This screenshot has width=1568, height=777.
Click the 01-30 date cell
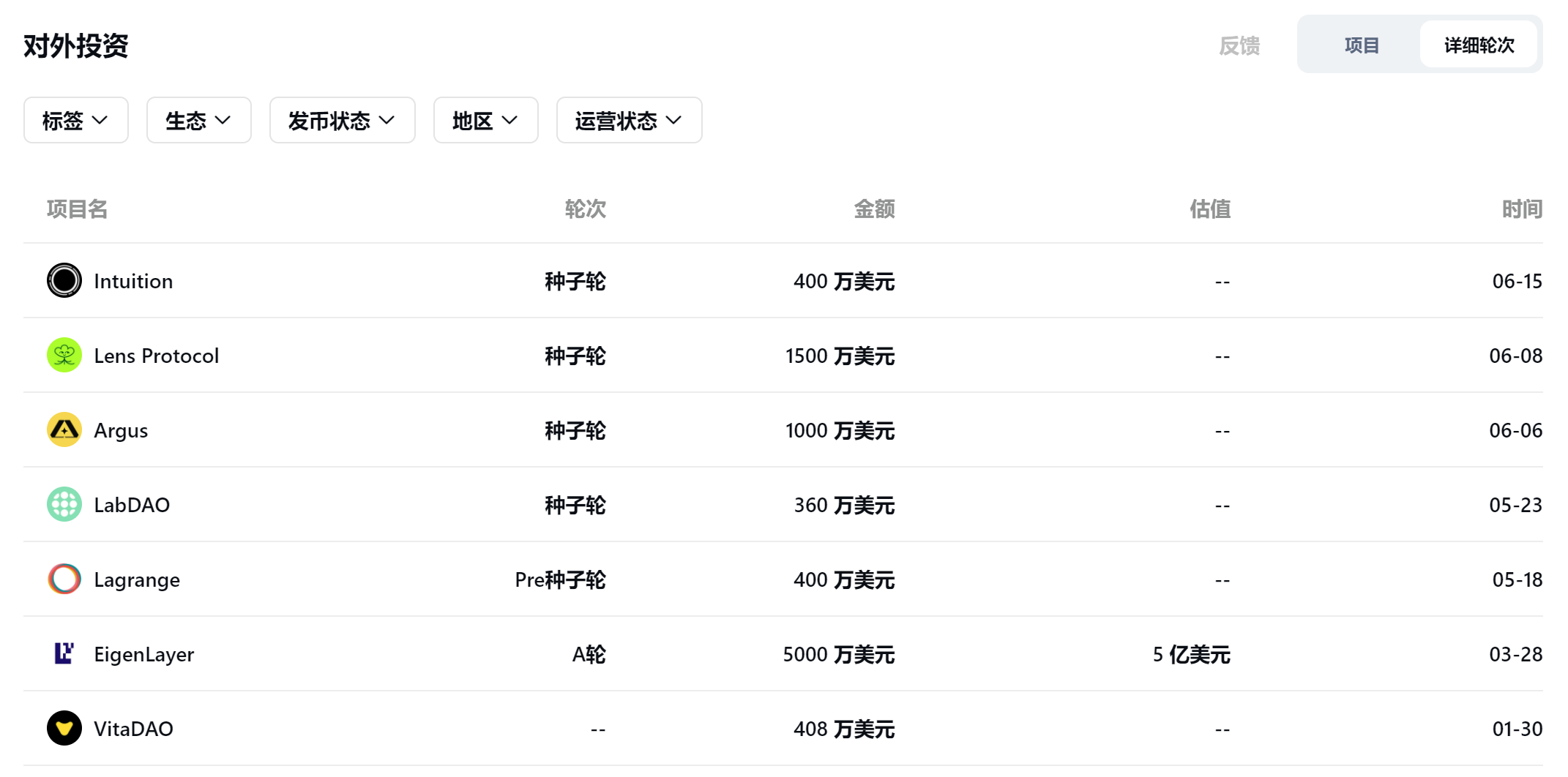point(1517,729)
